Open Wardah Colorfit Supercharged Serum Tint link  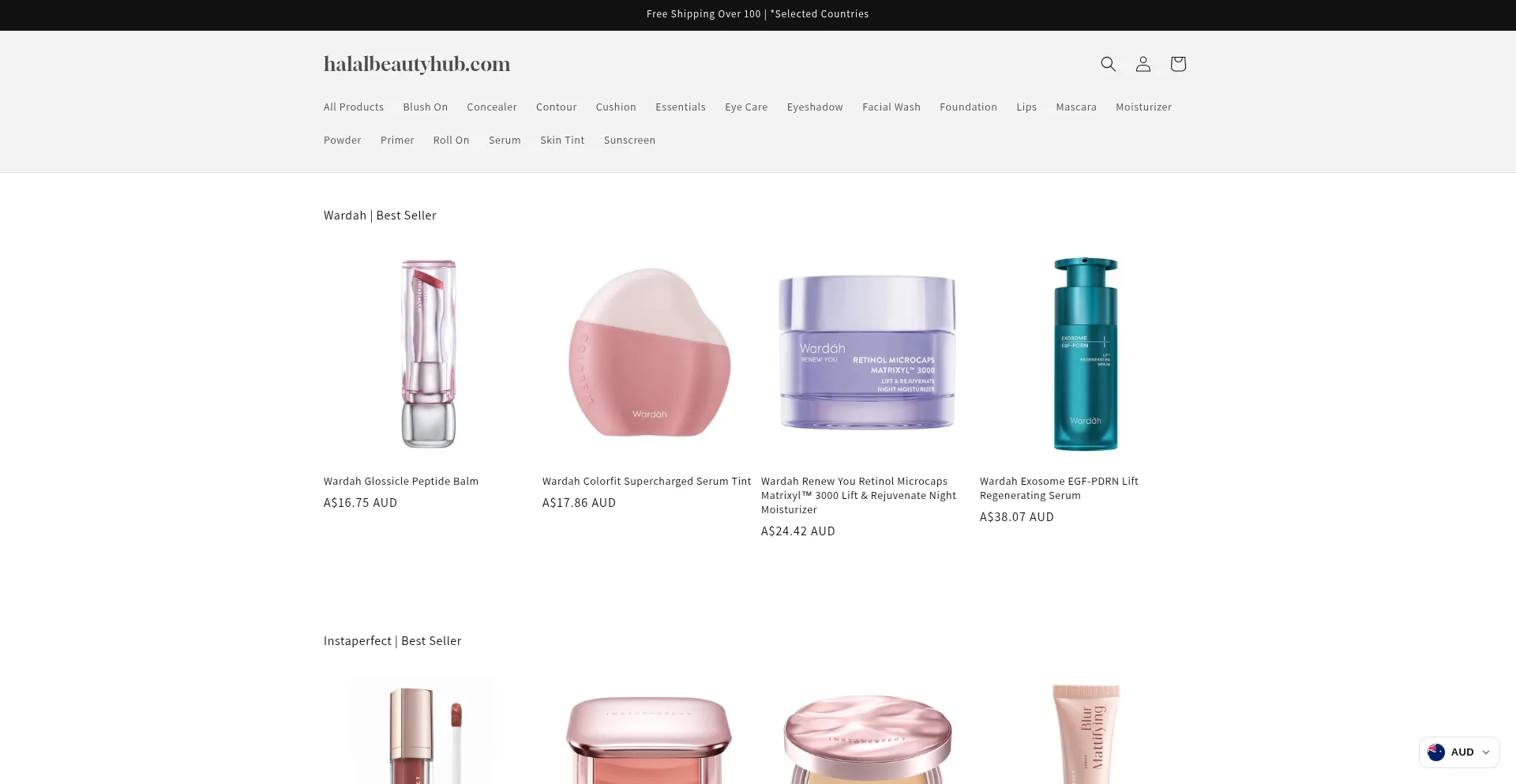pos(647,482)
